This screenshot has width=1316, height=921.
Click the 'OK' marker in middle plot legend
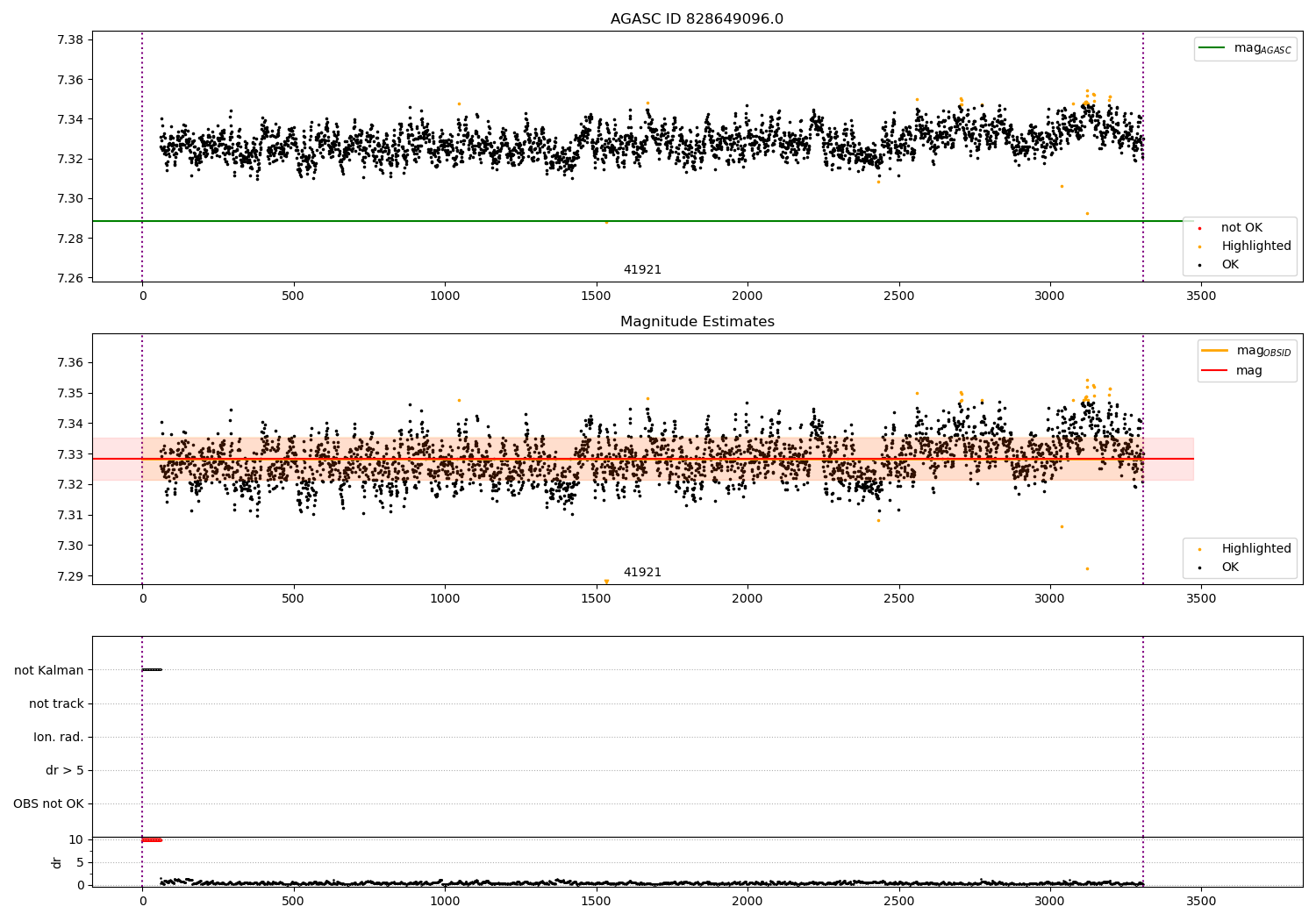pos(1199,568)
